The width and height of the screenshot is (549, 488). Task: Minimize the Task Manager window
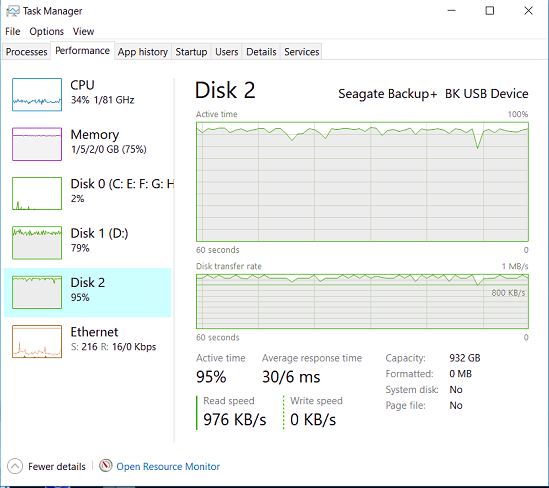click(x=452, y=11)
